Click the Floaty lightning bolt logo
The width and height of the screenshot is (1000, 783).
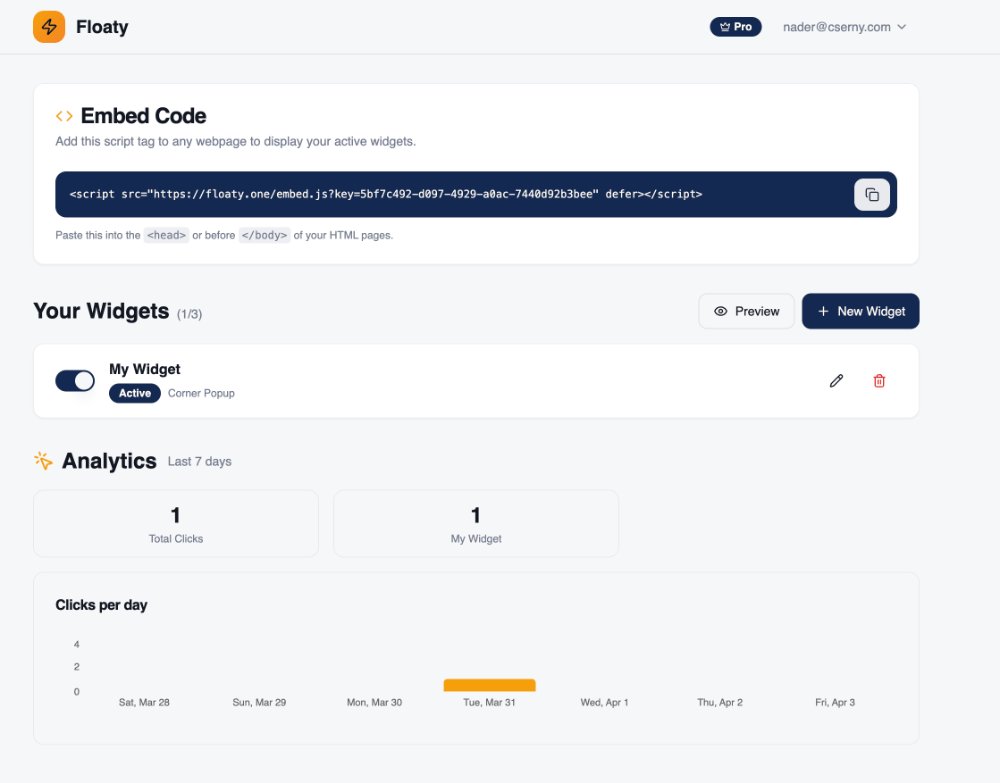click(49, 27)
